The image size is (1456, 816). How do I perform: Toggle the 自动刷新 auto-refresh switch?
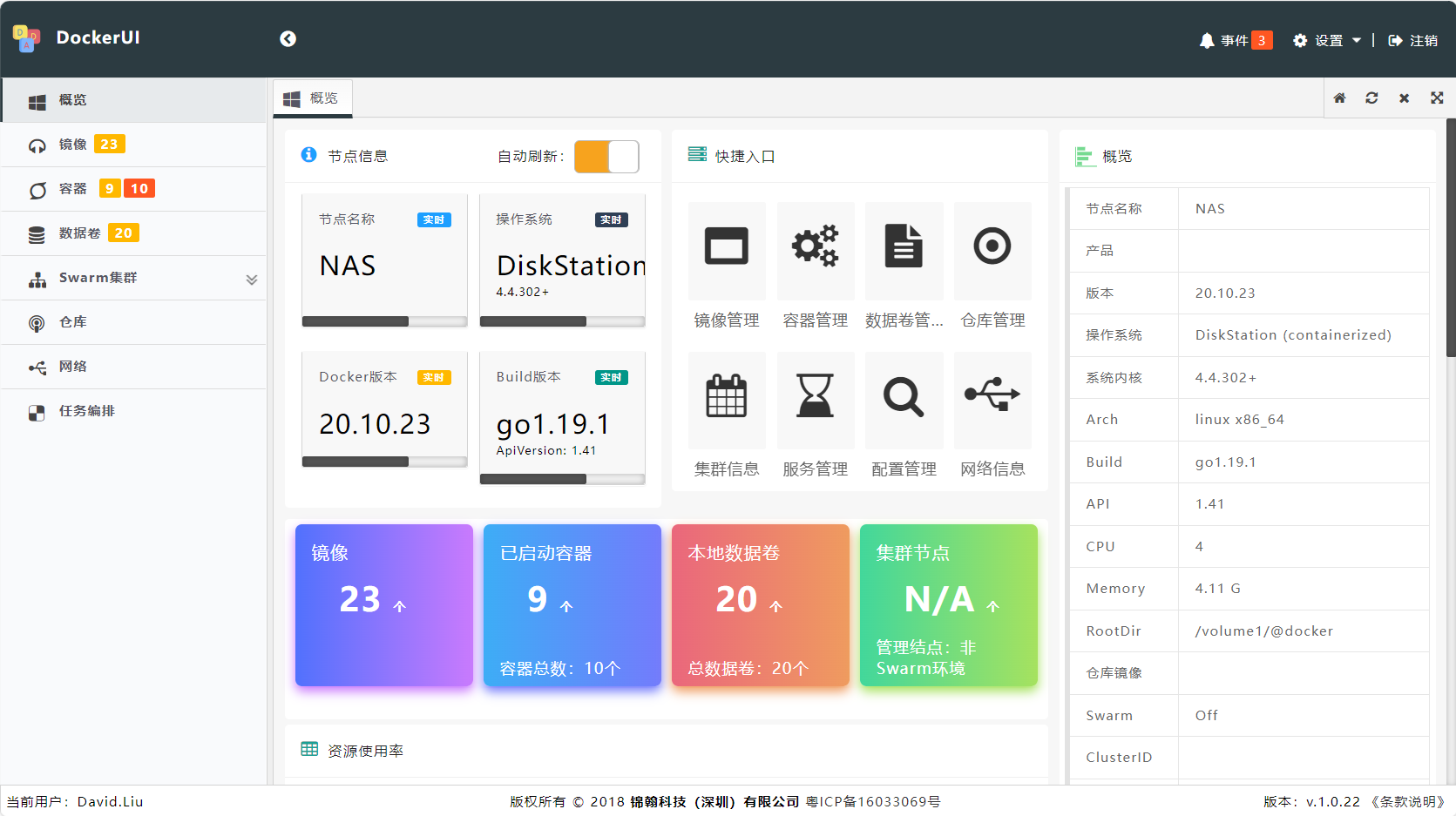pyautogui.click(x=606, y=157)
